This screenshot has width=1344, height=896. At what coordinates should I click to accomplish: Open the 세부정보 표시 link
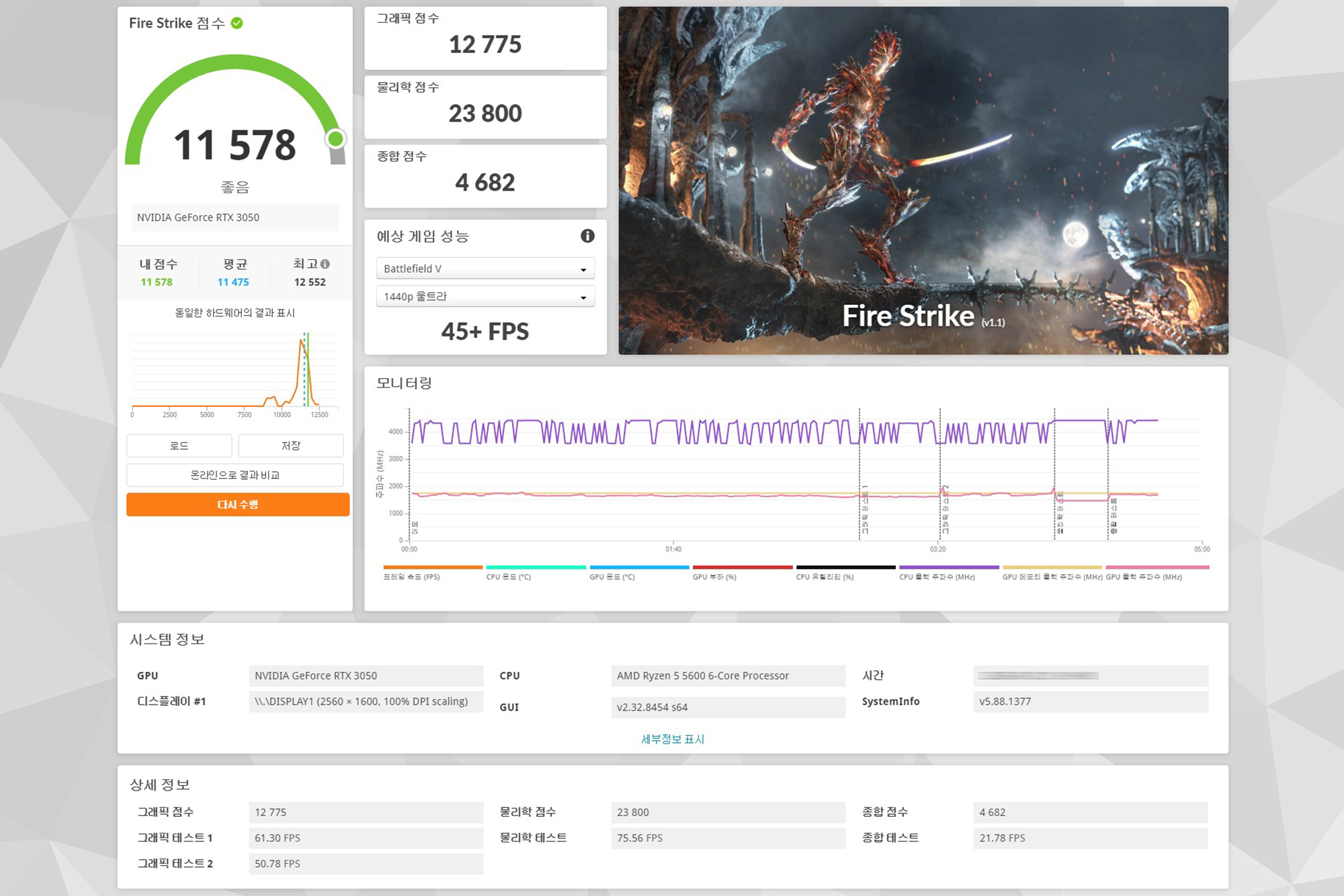[672, 739]
